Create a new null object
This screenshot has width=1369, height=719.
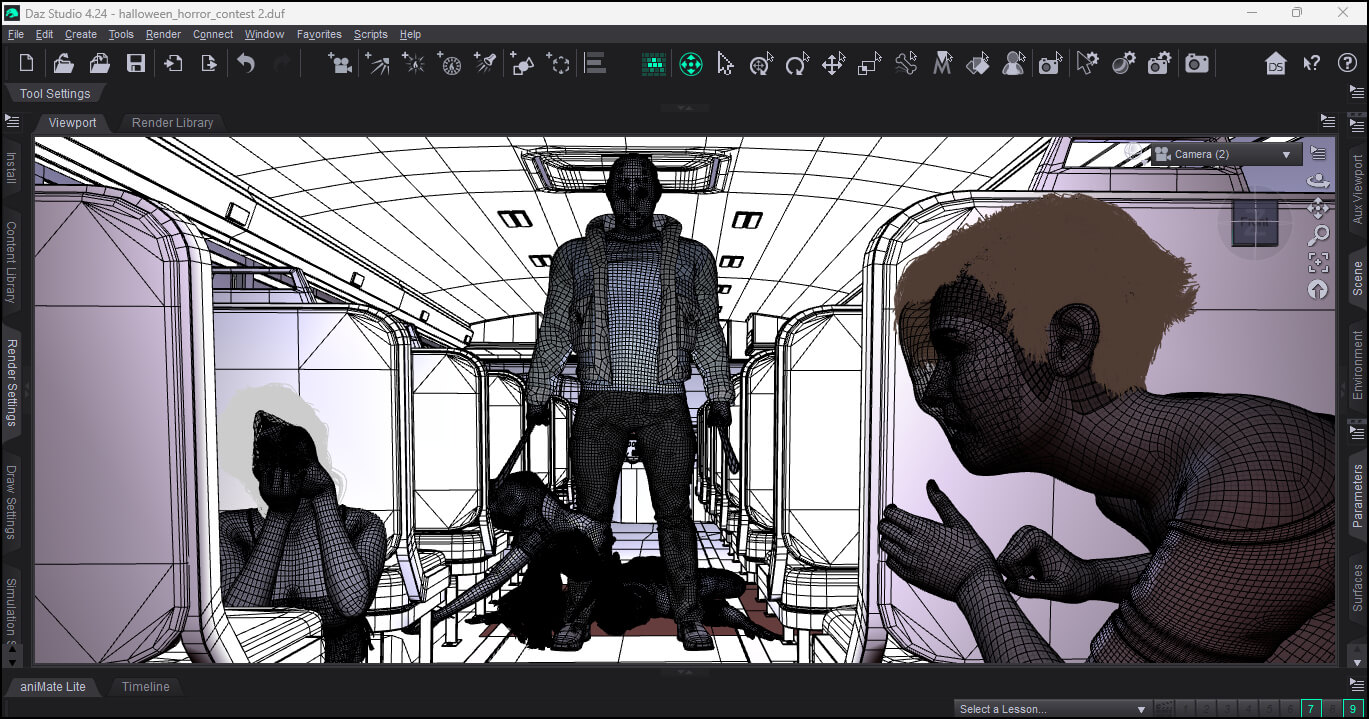(x=558, y=64)
